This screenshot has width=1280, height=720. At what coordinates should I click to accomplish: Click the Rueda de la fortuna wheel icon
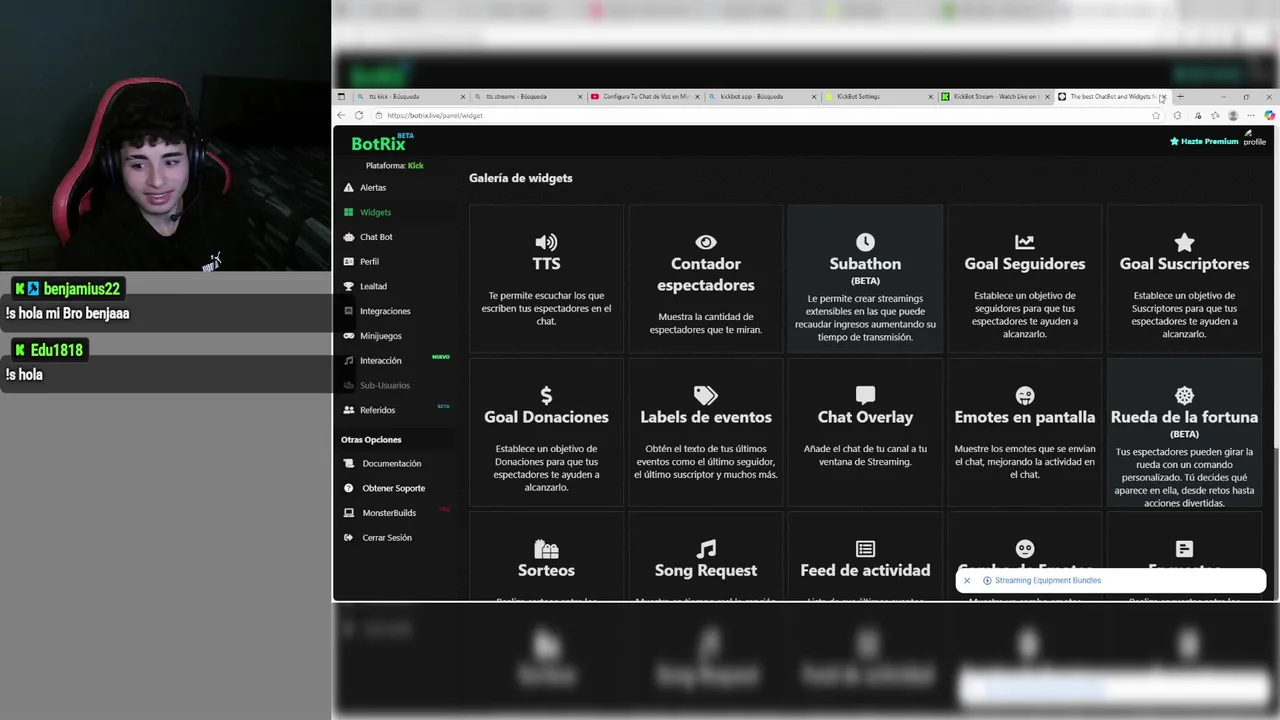[1184, 396]
